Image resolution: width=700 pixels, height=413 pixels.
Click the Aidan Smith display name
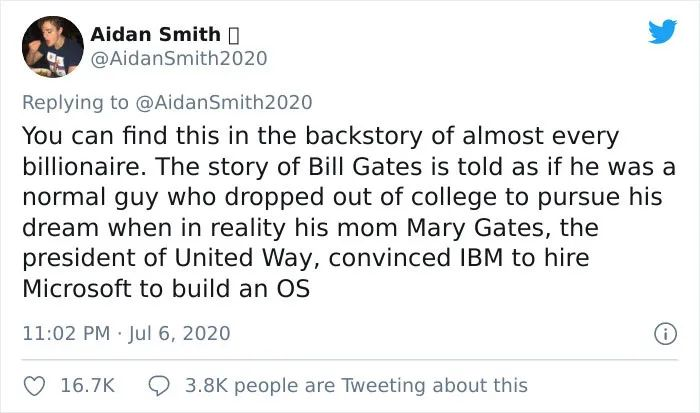[155, 34]
